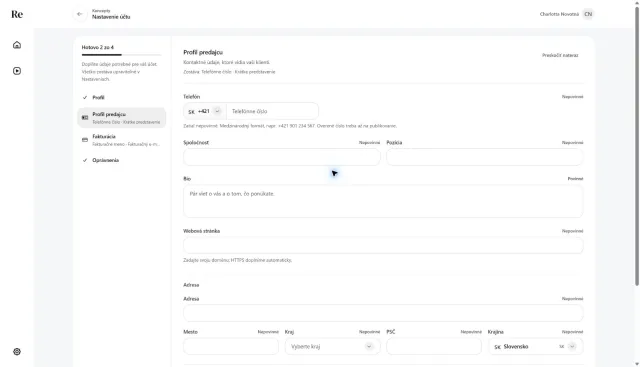Image resolution: width=640 pixels, height=367 pixels.
Task: Click the Charlotta Novotná user name
Action: click(x=559, y=14)
